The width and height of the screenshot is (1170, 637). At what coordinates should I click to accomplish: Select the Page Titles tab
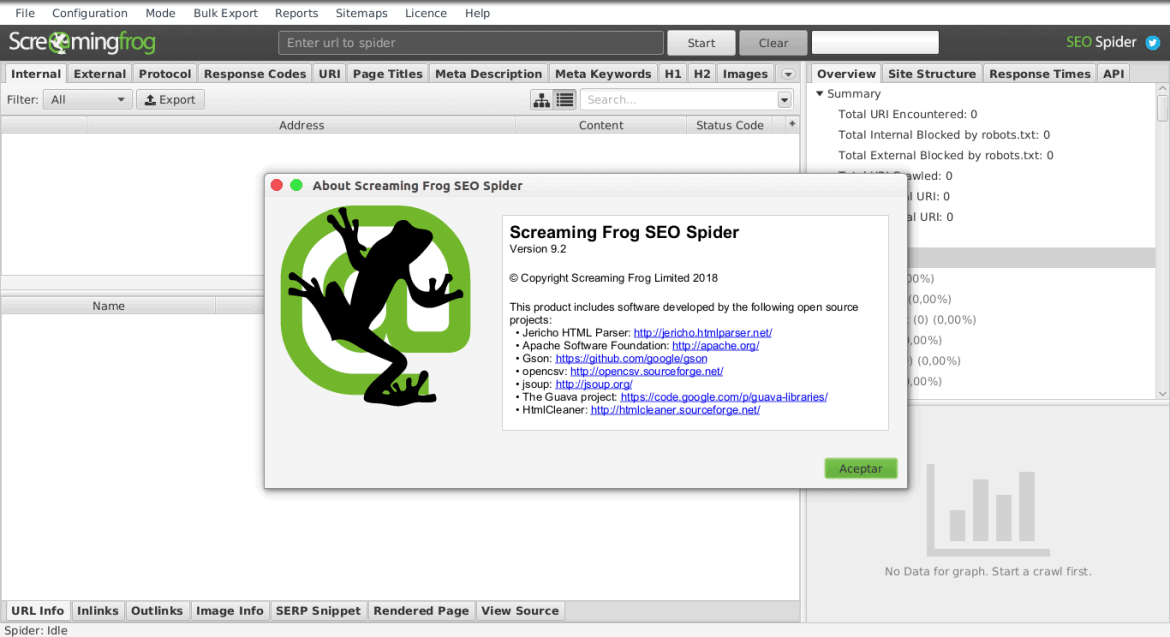click(387, 74)
